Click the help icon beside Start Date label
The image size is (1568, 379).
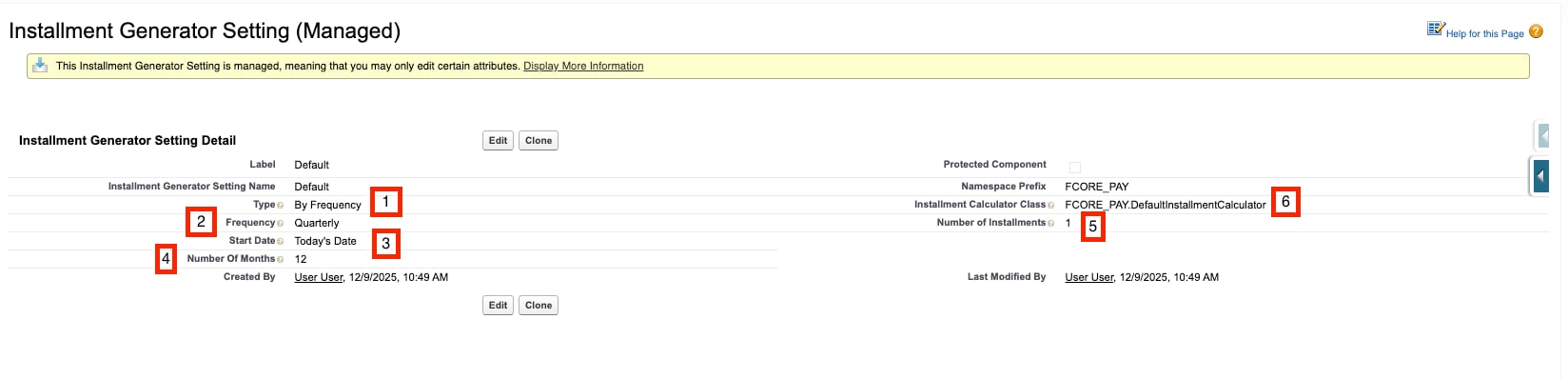point(280,241)
